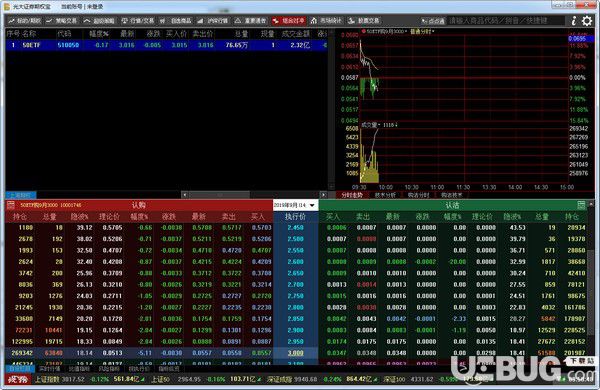Click the calculator icon in 认沽 header
600x390 pixels.
click(x=581, y=205)
